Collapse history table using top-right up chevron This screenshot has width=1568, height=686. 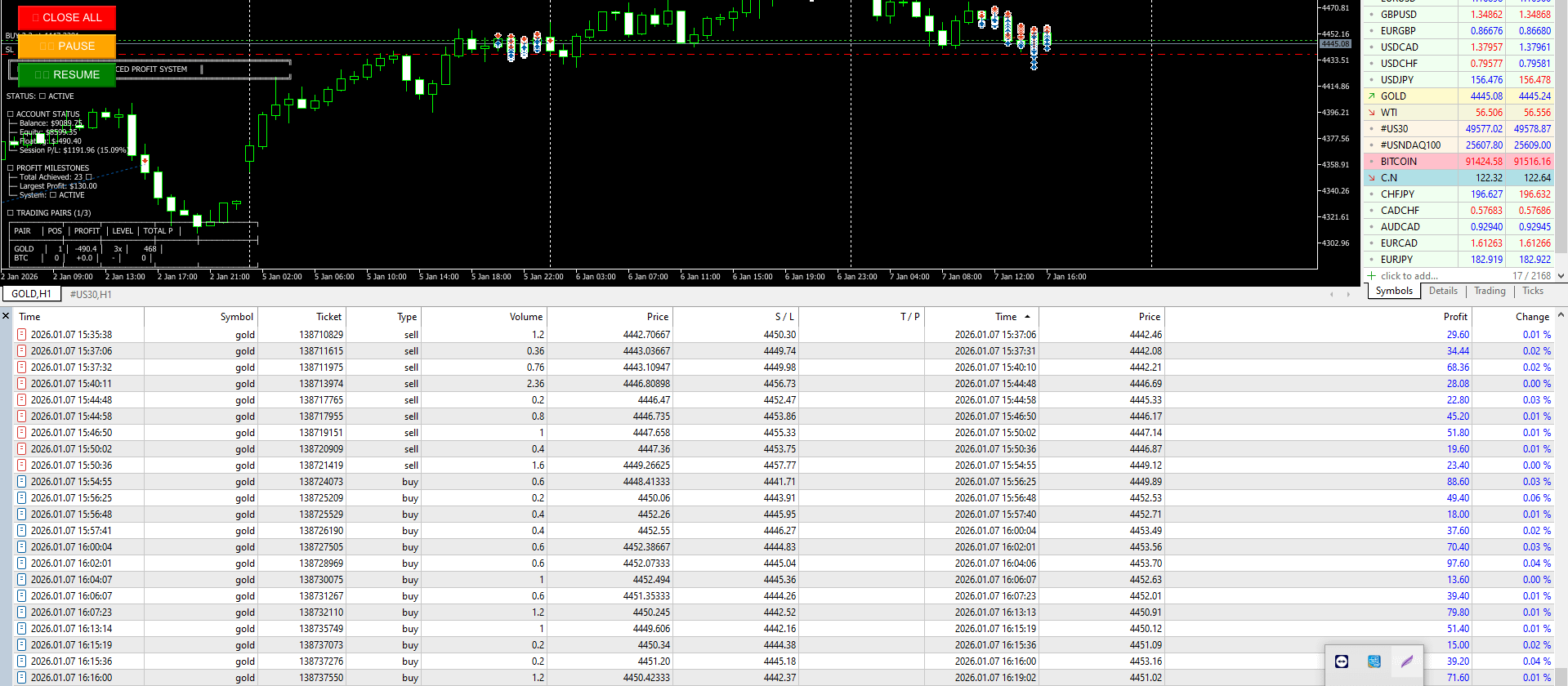1561,315
